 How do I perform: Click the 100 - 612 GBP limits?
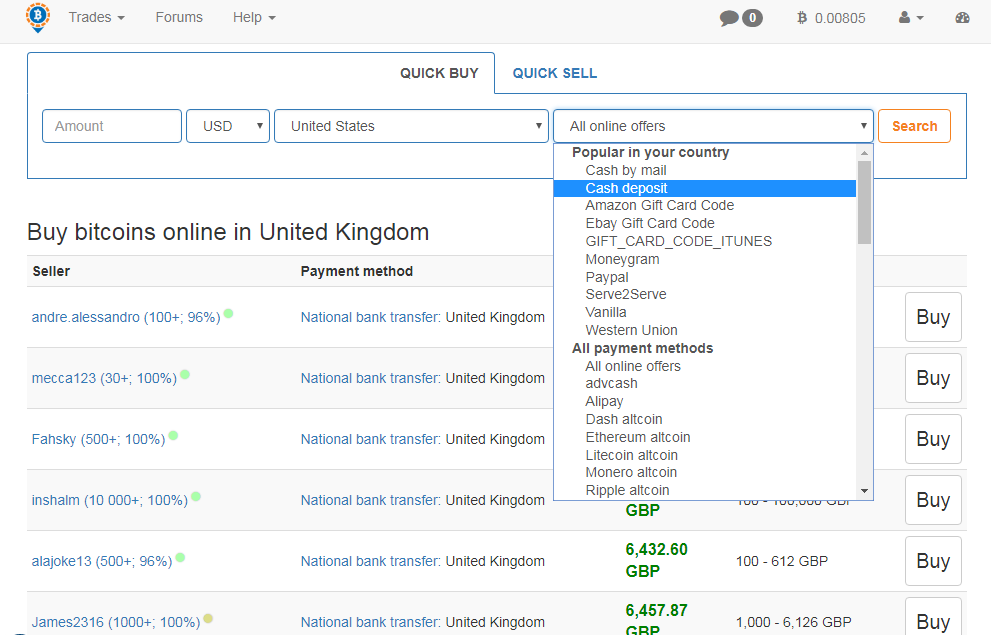pyautogui.click(x=782, y=561)
